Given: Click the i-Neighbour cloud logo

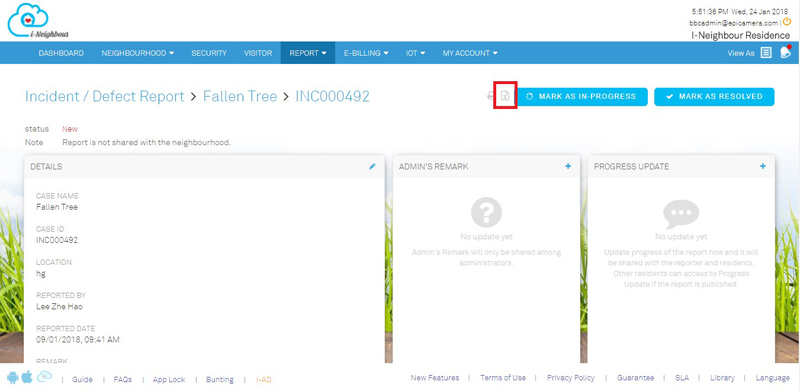Looking at the screenshot, I should [x=38, y=20].
